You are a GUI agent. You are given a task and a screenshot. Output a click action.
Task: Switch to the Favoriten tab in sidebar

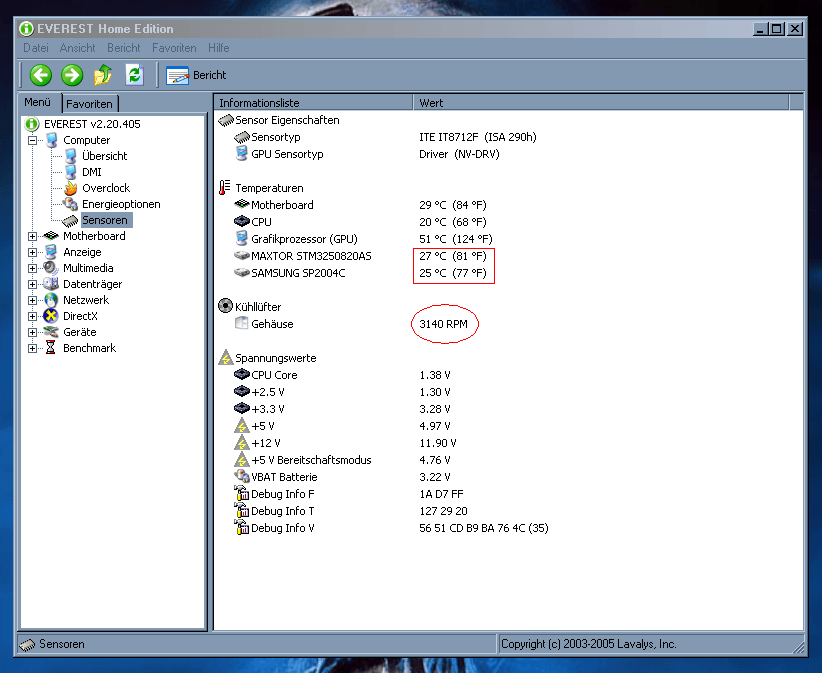(89, 104)
